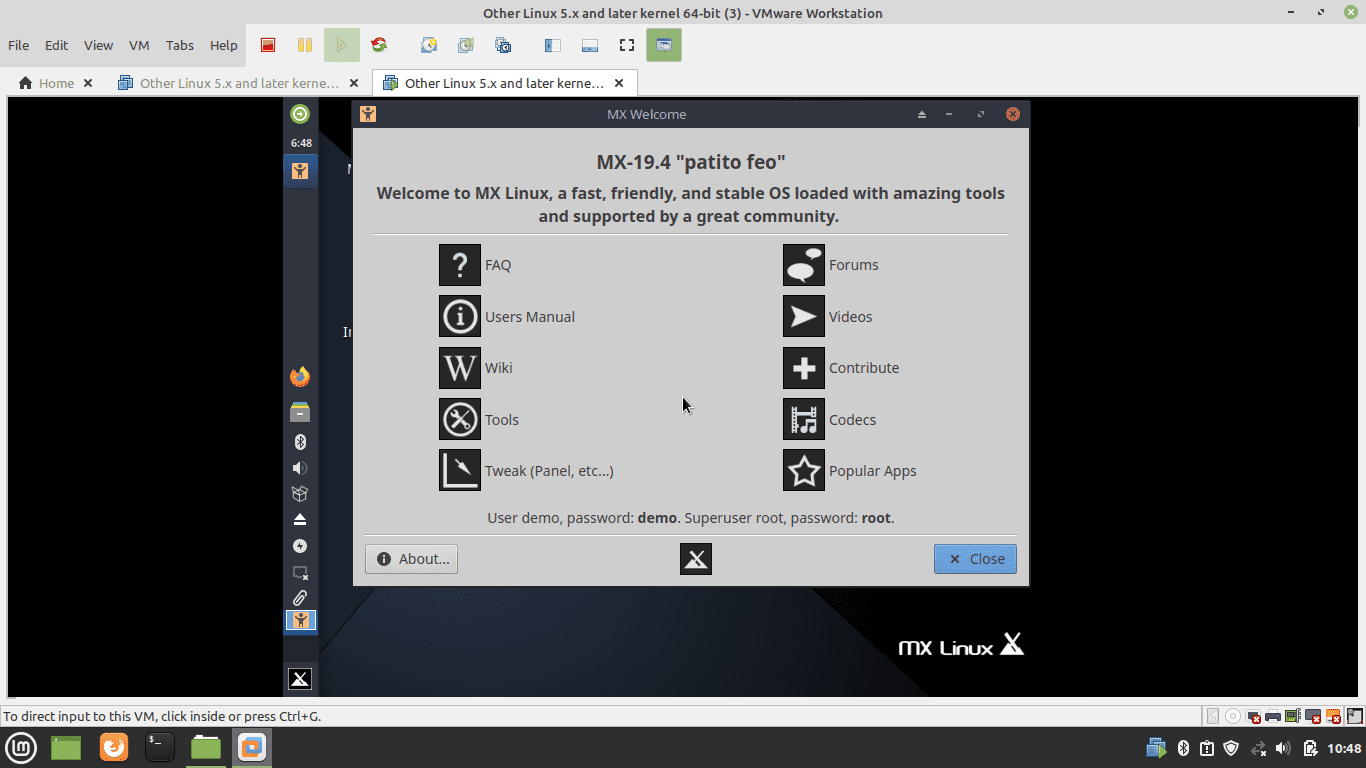Click the paperclip clipboard icon in the MX panel

point(300,598)
